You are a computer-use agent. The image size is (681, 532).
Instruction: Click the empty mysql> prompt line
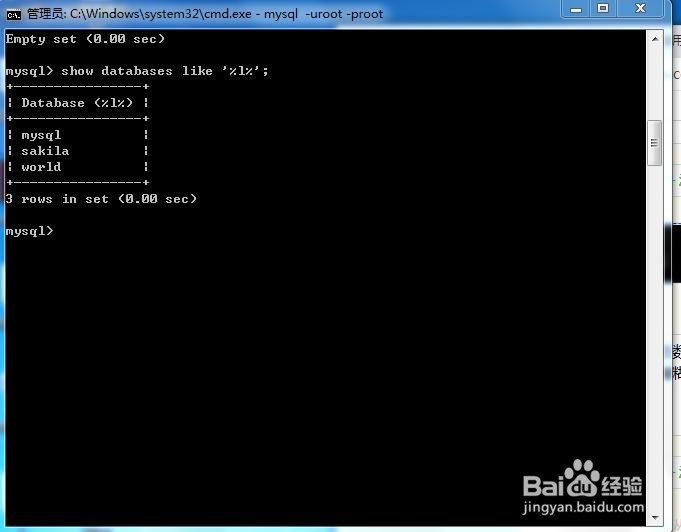[30, 231]
